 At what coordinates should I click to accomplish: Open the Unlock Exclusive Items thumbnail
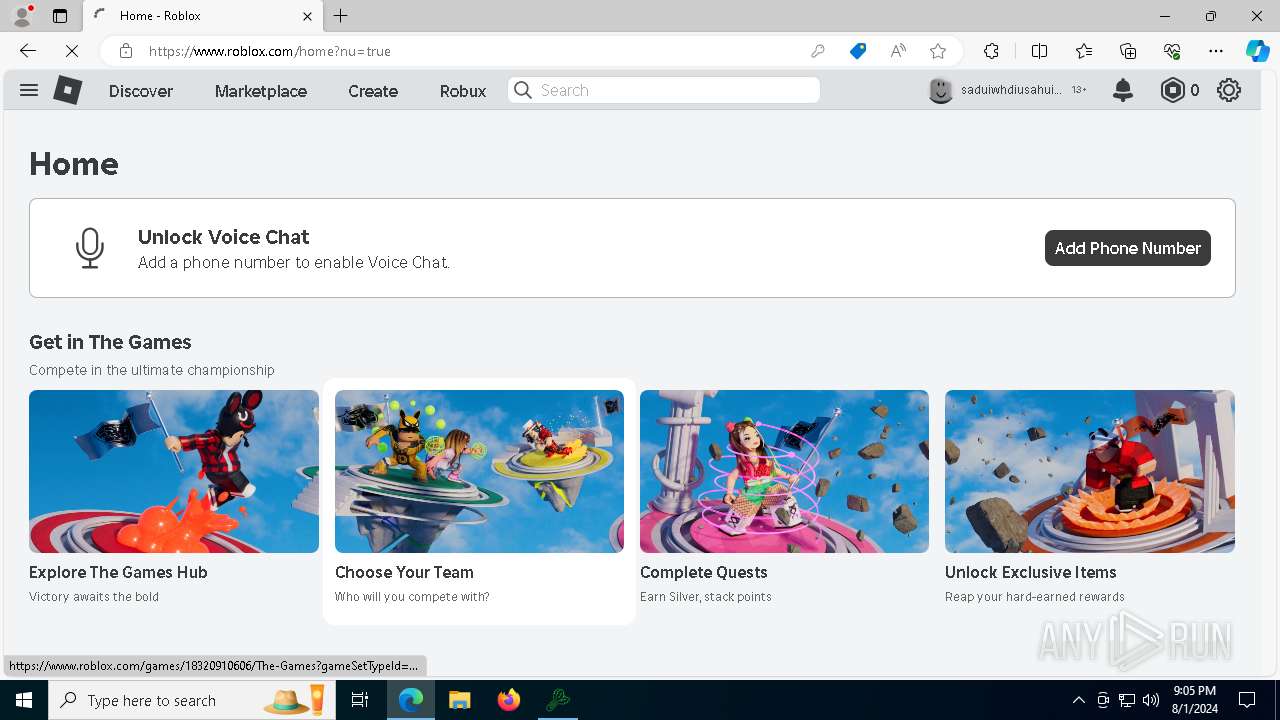pyautogui.click(x=1090, y=471)
